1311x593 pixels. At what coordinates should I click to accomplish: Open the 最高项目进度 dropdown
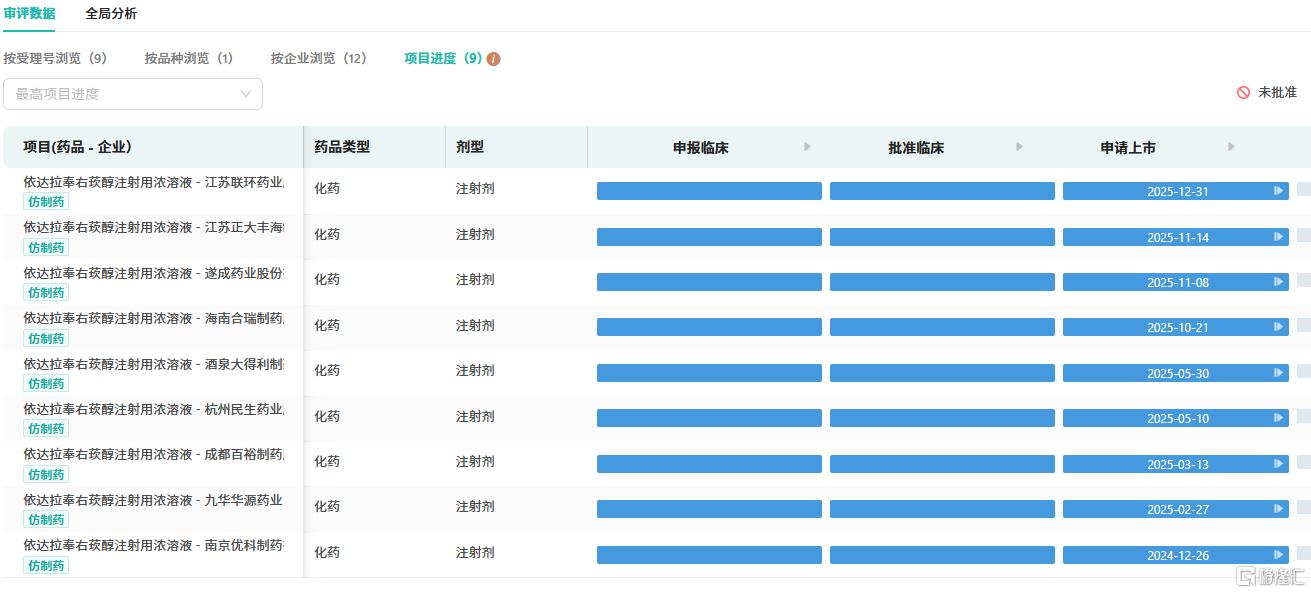click(133, 94)
